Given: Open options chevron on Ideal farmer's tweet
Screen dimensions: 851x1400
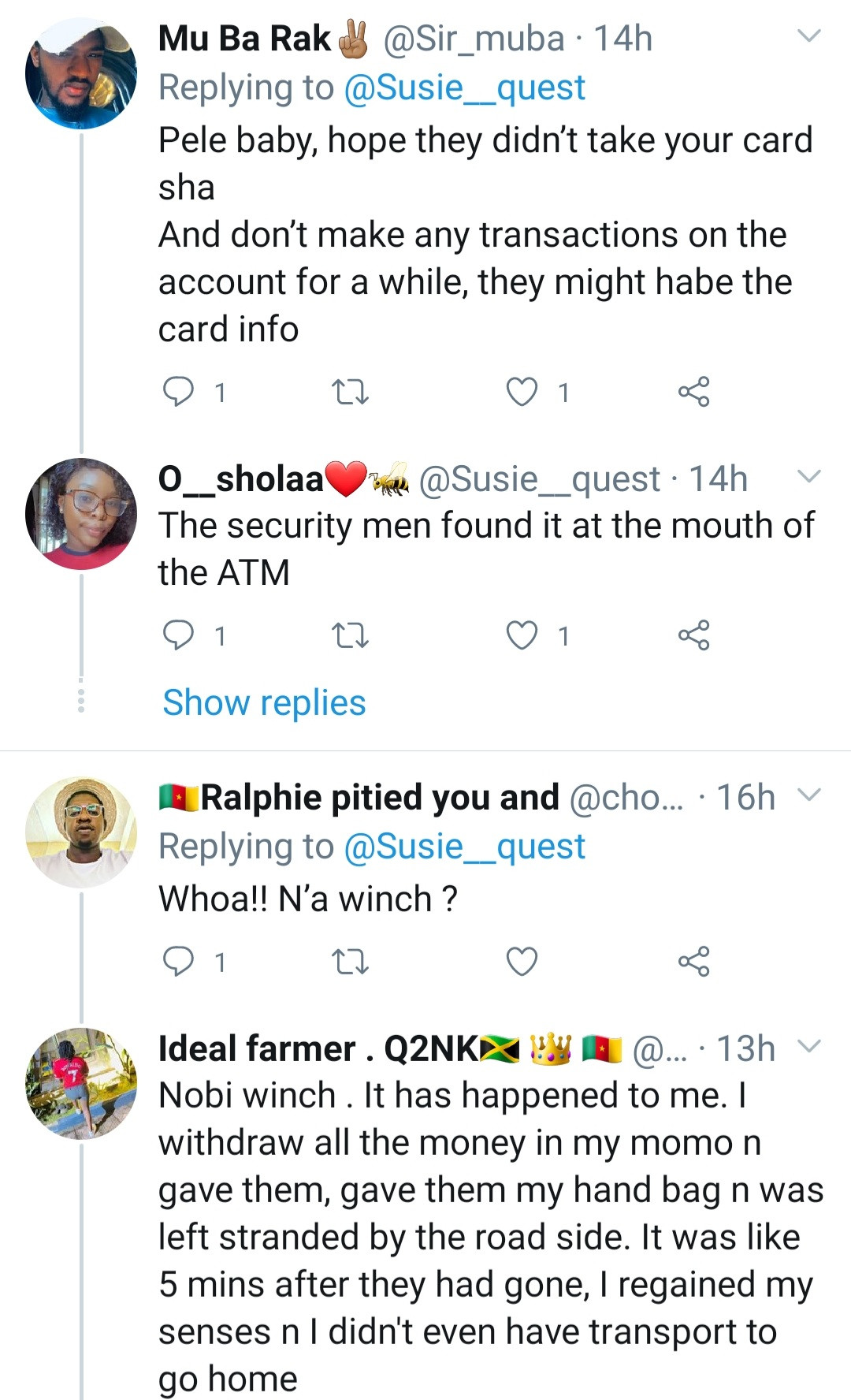Looking at the screenshot, I should [x=809, y=1046].
